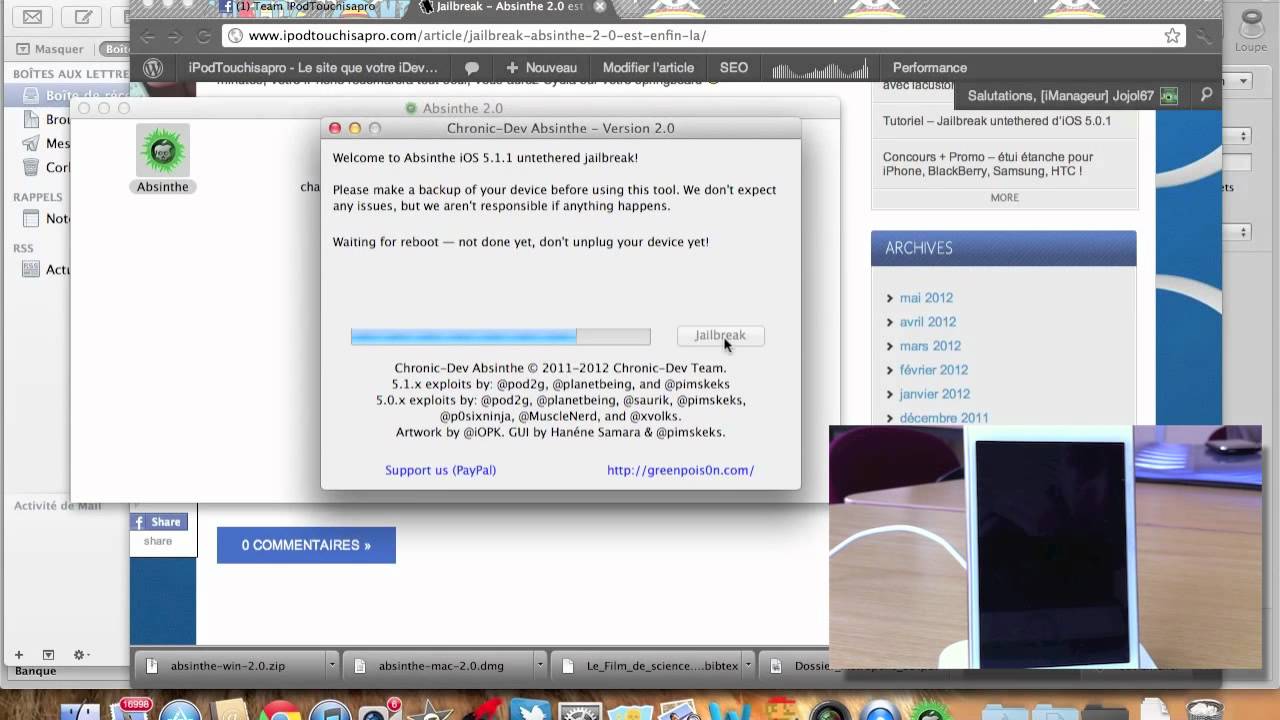Open the Performance menu in admin bar
The width and height of the screenshot is (1280, 720).
point(930,68)
